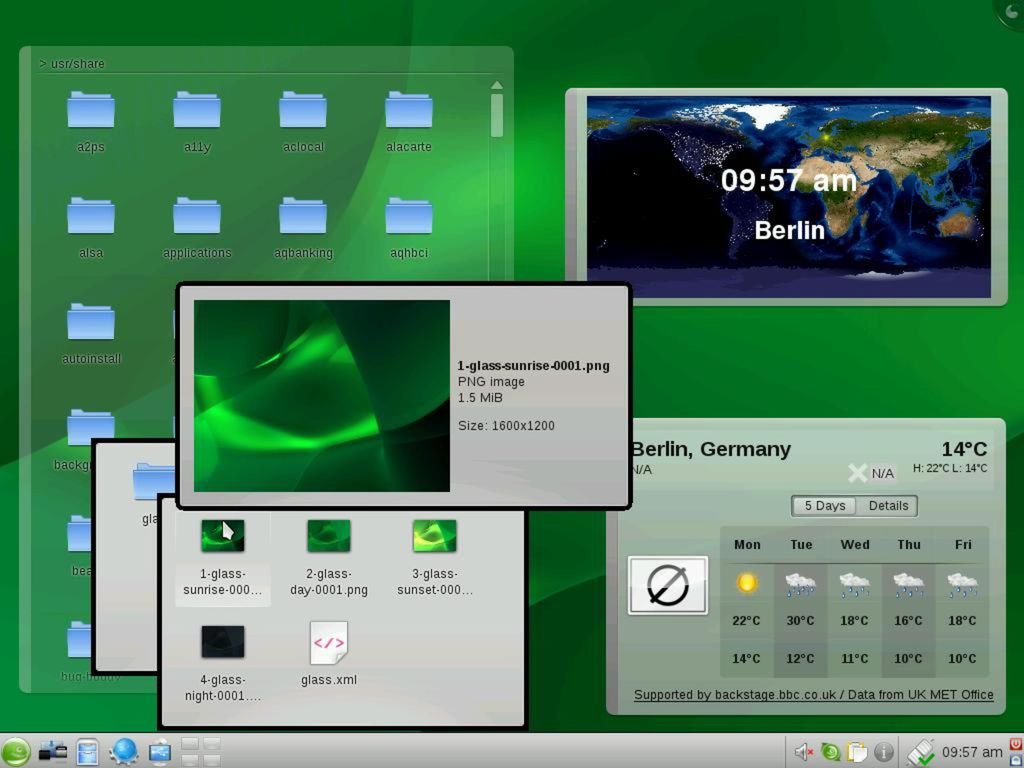
Task: Switch to the Details weather tab
Action: (x=888, y=505)
